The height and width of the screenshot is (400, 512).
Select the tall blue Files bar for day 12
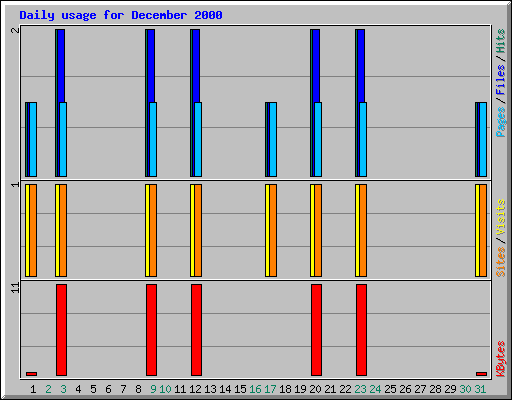[196, 66]
